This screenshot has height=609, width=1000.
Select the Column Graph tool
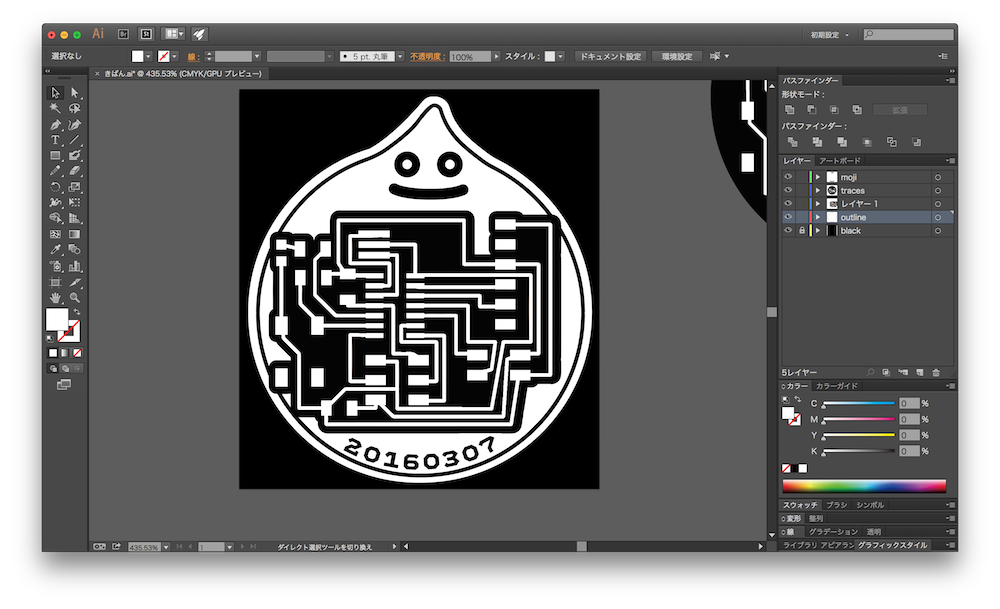point(75,266)
